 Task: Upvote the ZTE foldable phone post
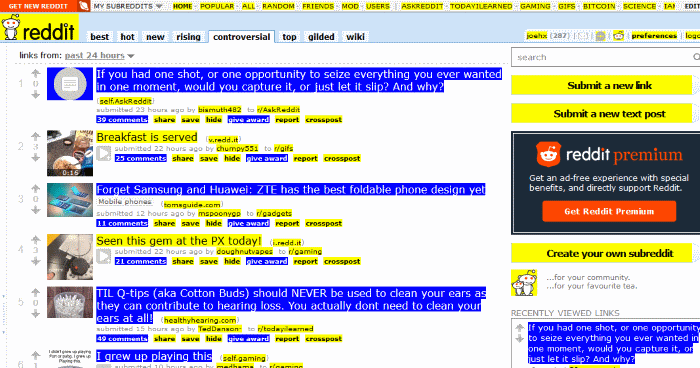point(36,188)
